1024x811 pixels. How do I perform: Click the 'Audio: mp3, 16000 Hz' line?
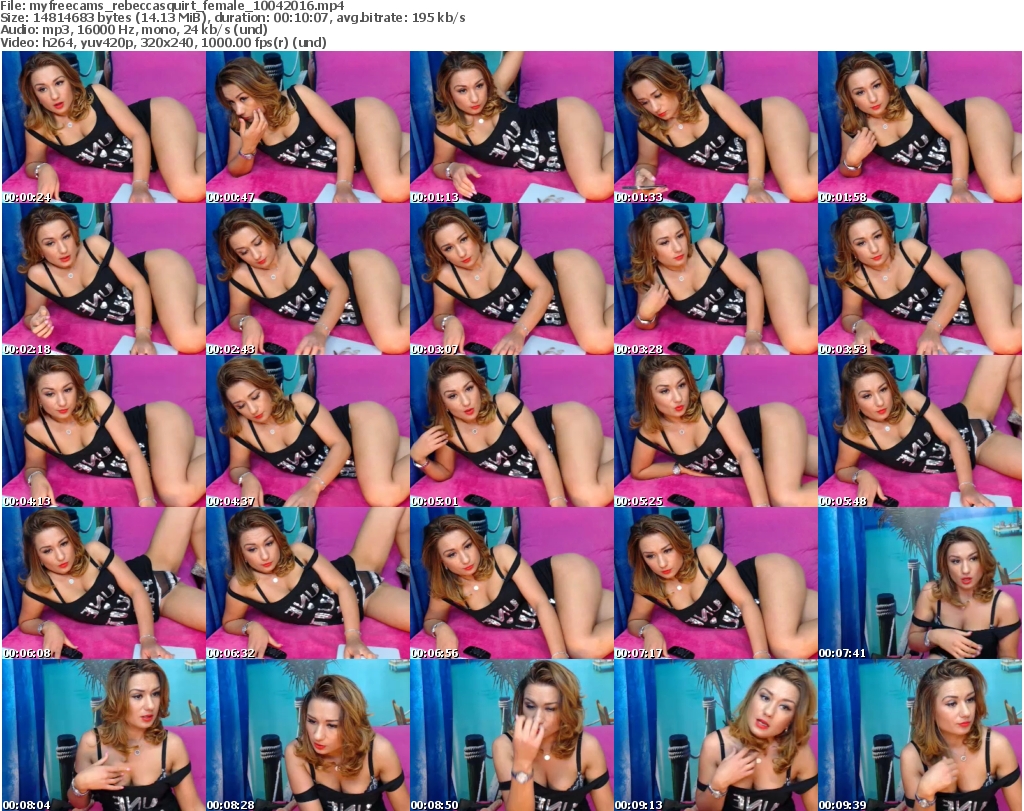[x=134, y=30]
